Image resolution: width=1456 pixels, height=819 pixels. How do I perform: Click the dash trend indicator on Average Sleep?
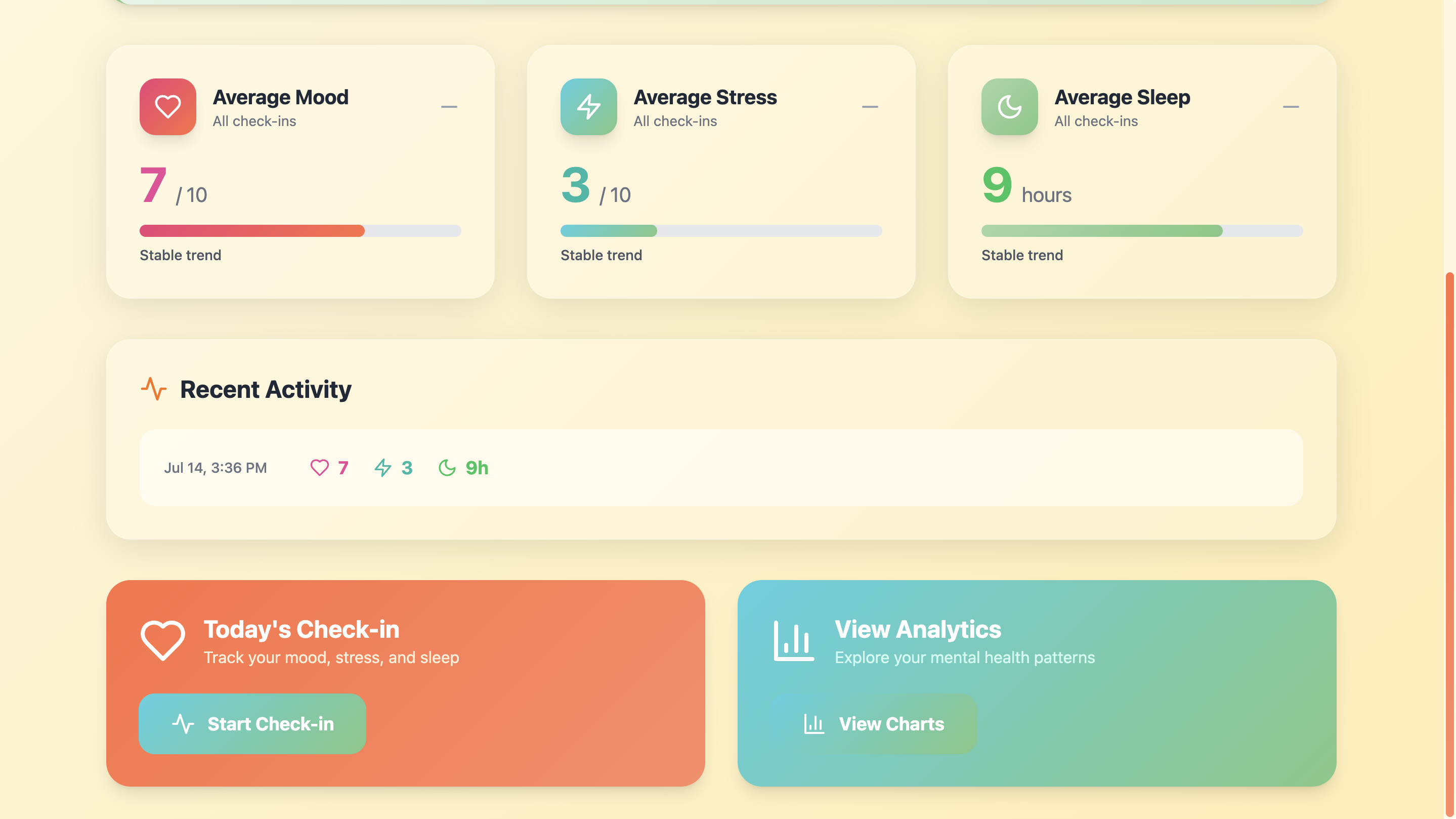[x=1291, y=106]
